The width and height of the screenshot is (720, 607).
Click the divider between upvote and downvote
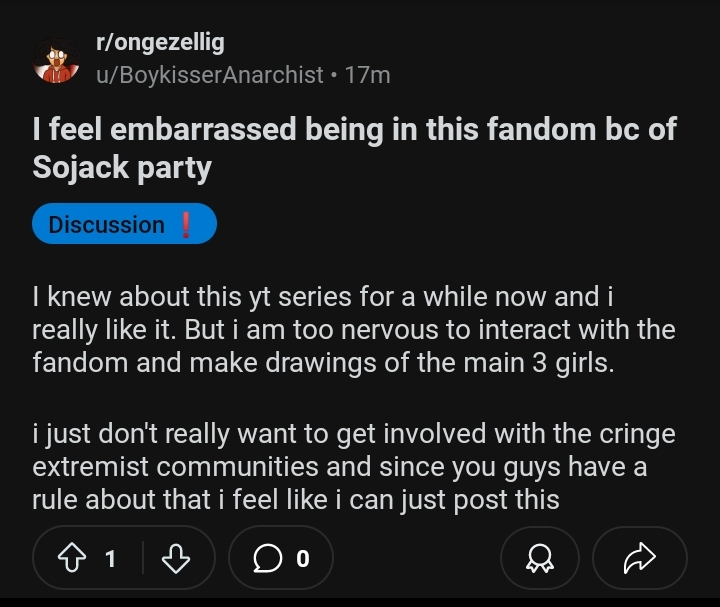pos(143,559)
